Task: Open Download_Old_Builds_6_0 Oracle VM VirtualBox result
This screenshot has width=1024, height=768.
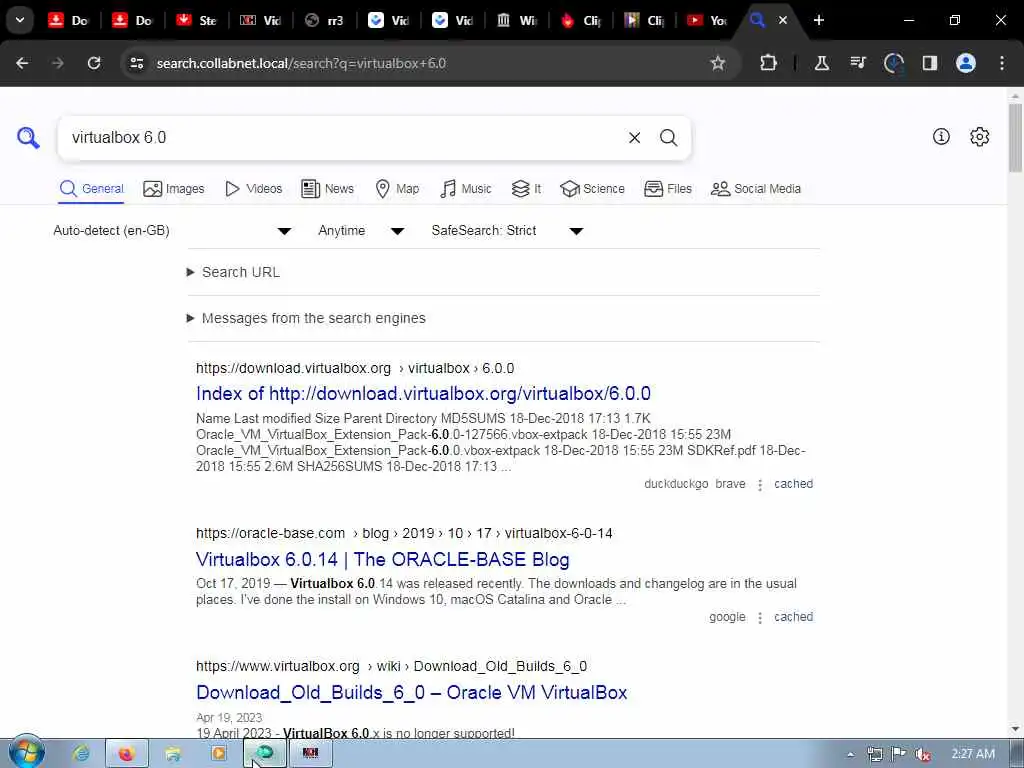Action: (411, 692)
